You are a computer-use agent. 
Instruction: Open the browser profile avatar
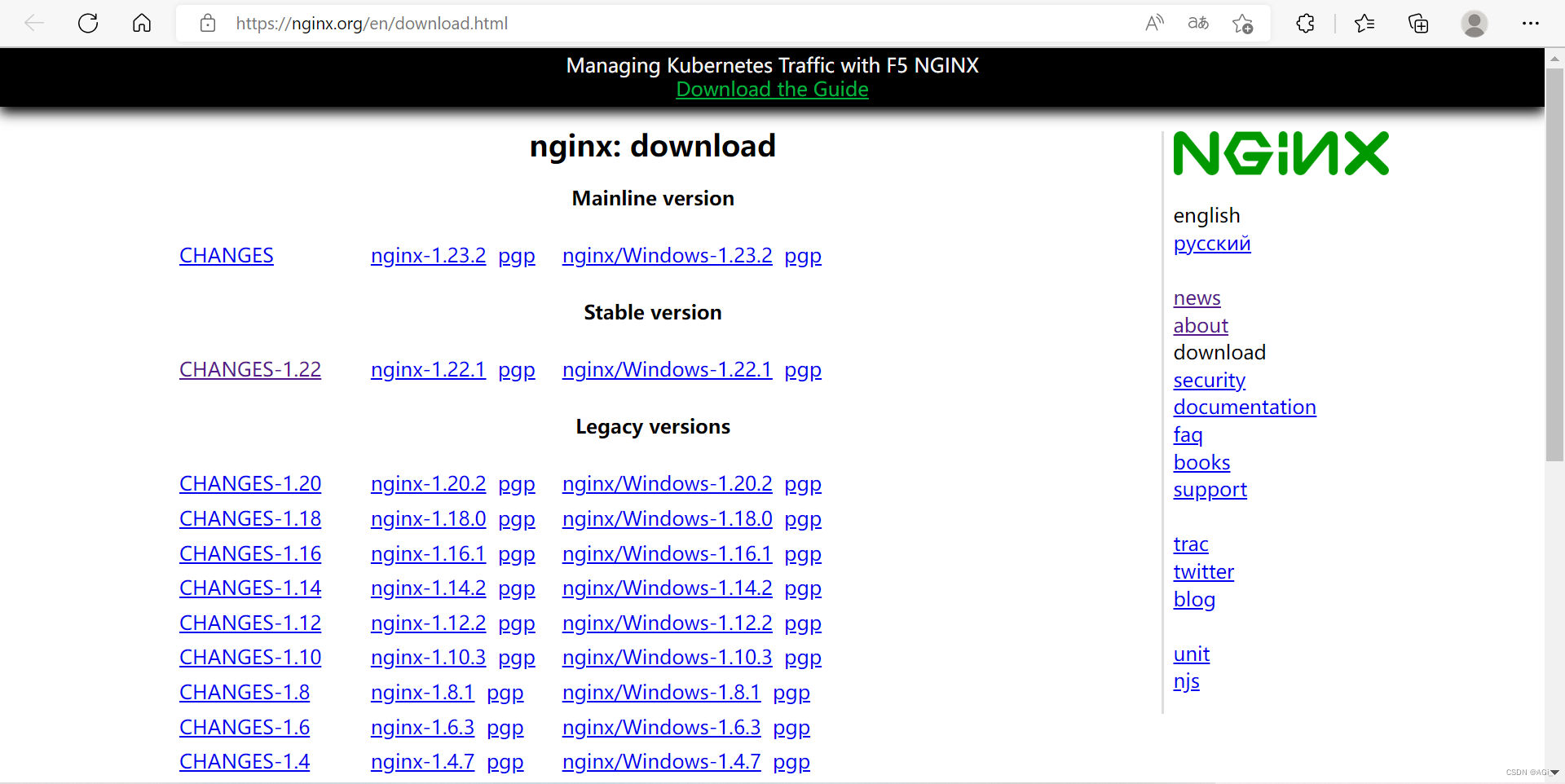(1475, 23)
